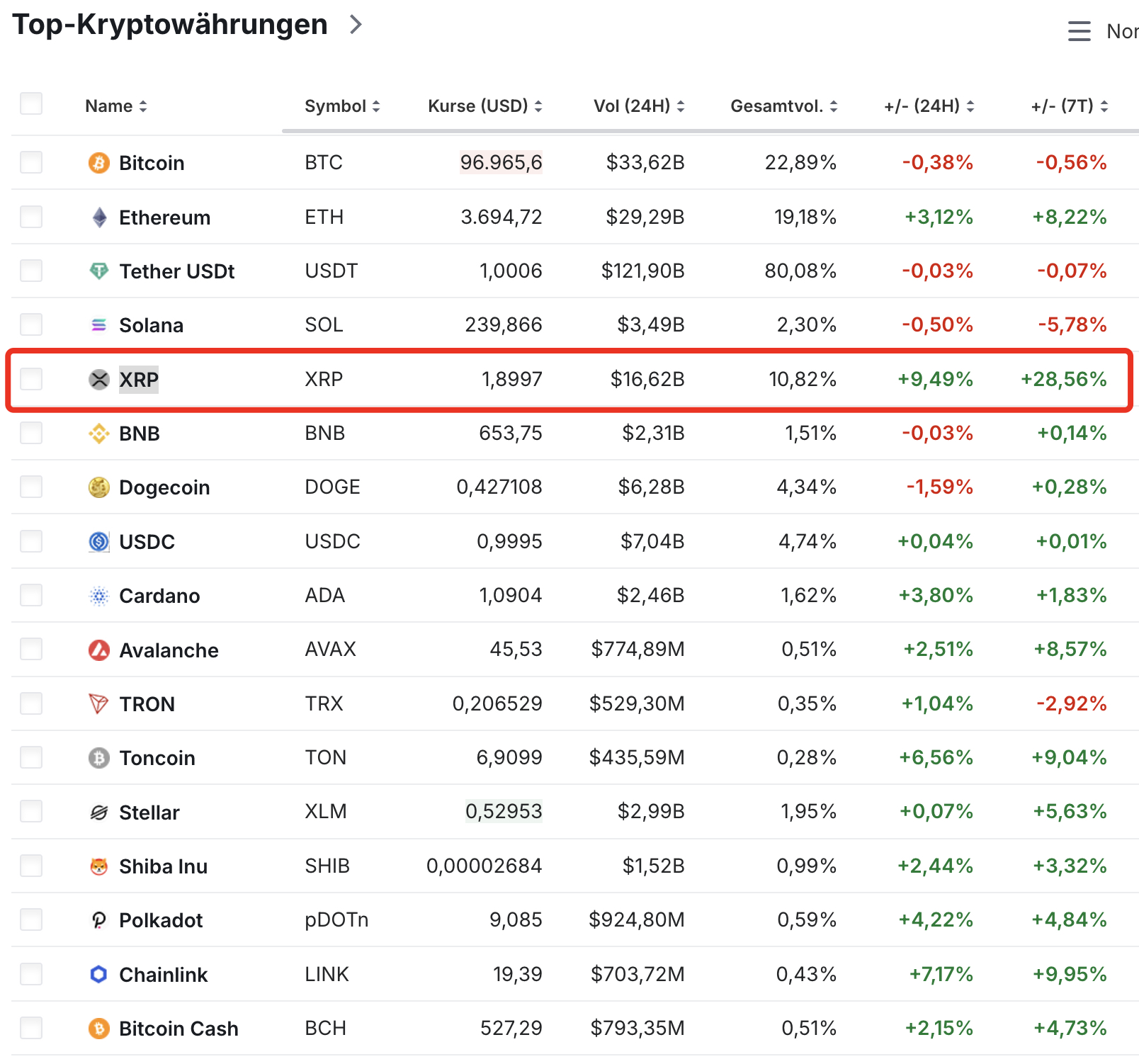
Task: Click TRON 7-day change -2,92%
Action: (x=1072, y=703)
